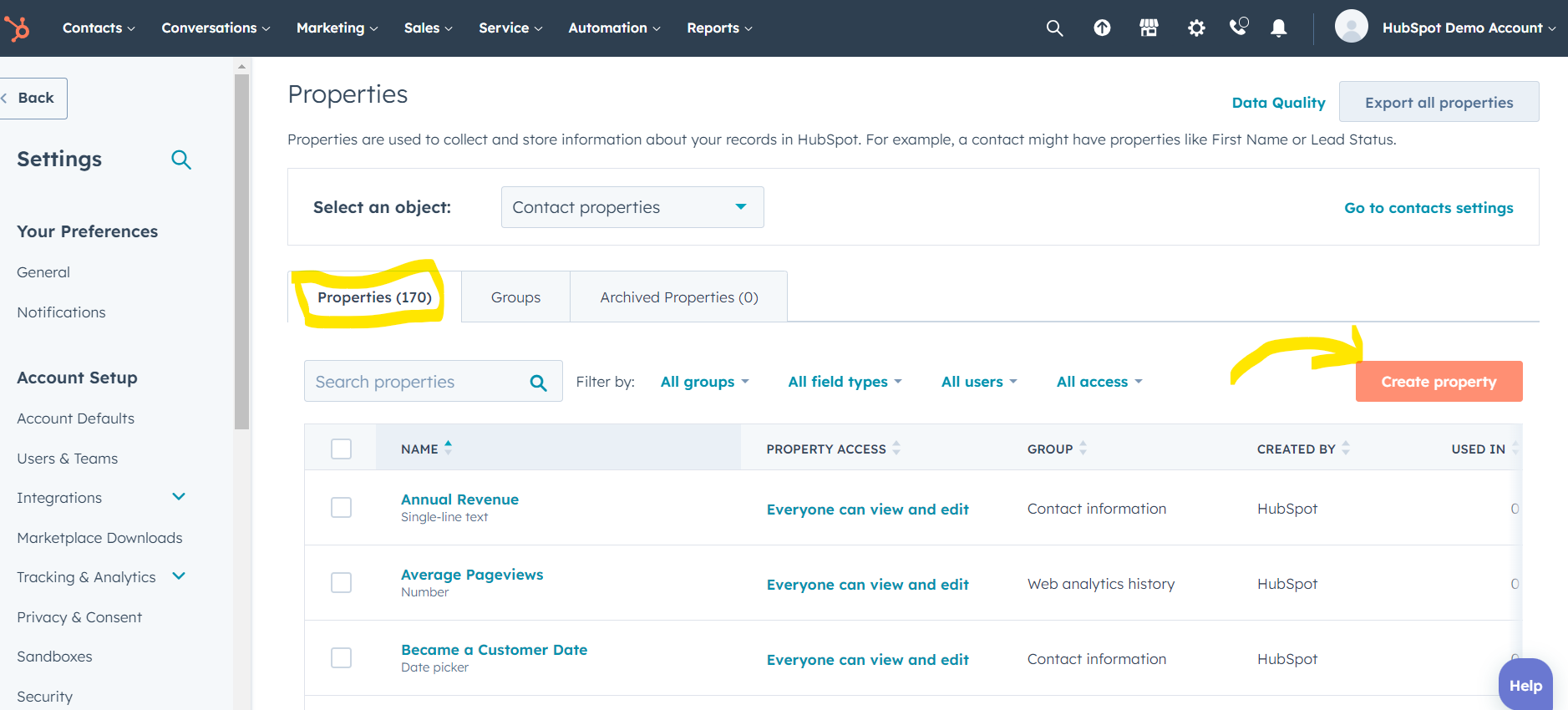The width and height of the screenshot is (1568, 710).
Task: Open the All users filter
Action: [x=979, y=382]
